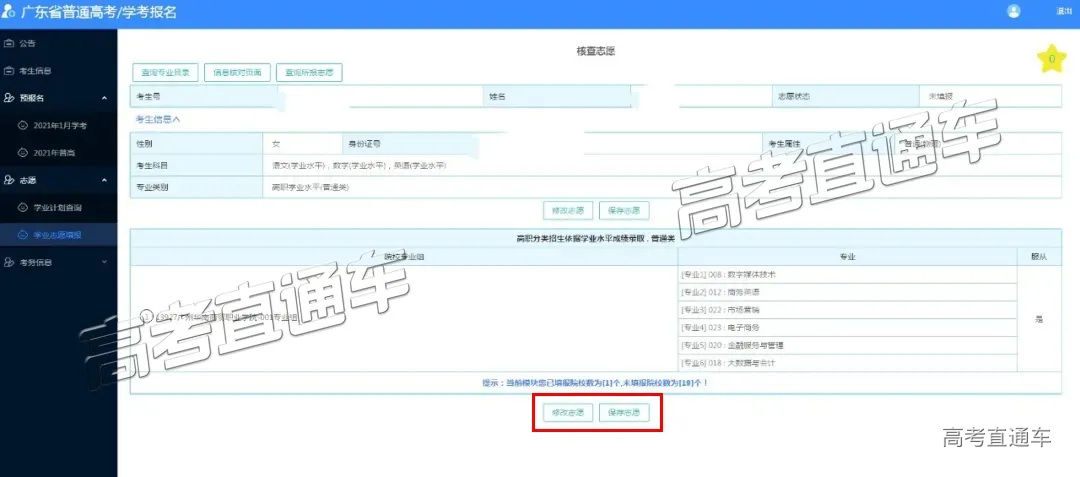The image size is (1080, 477).
Task: Click the [专业6] 018 row
Action: coord(848,363)
